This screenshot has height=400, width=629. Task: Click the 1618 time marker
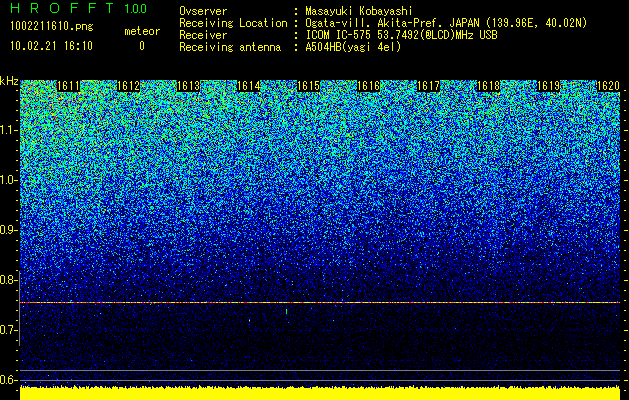[489, 86]
